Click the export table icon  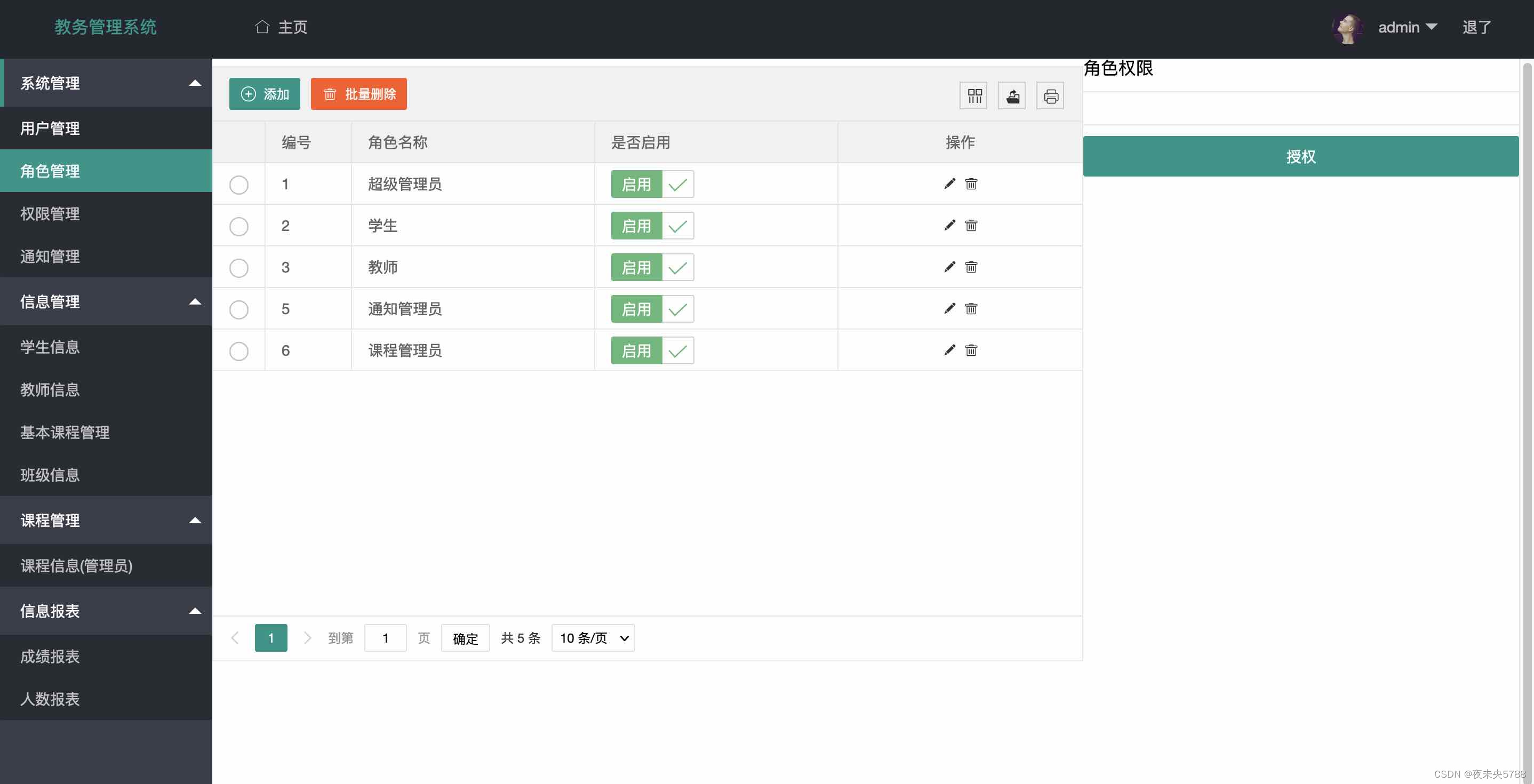click(x=1012, y=96)
